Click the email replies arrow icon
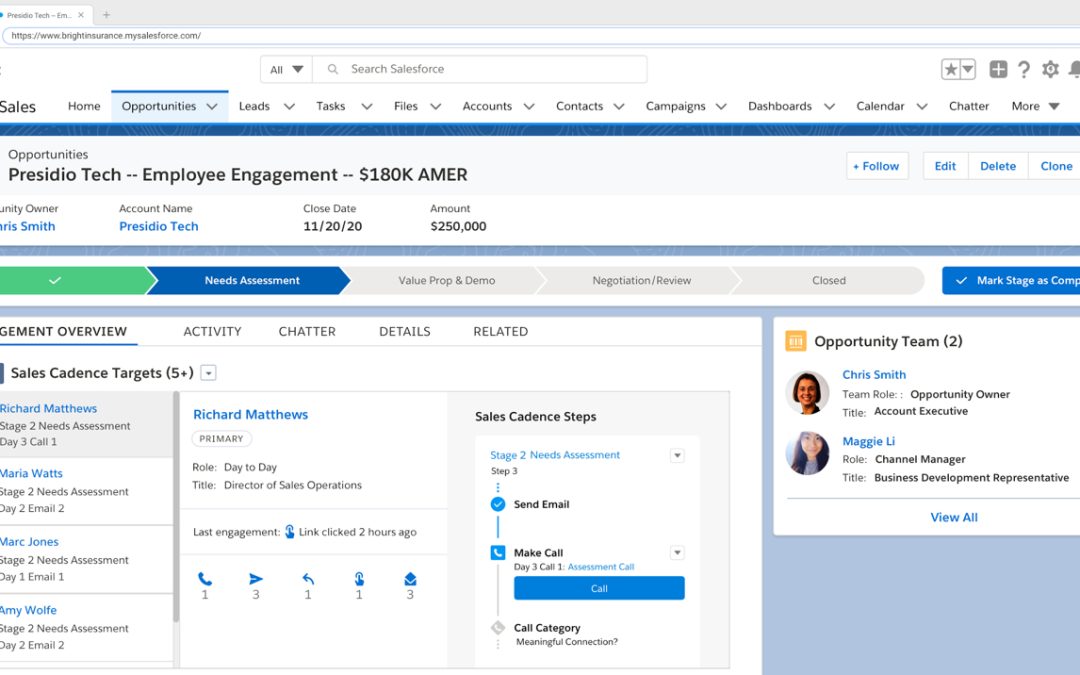Image resolution: width=1080 pixels, height=675 pixels. click(308, 579)
